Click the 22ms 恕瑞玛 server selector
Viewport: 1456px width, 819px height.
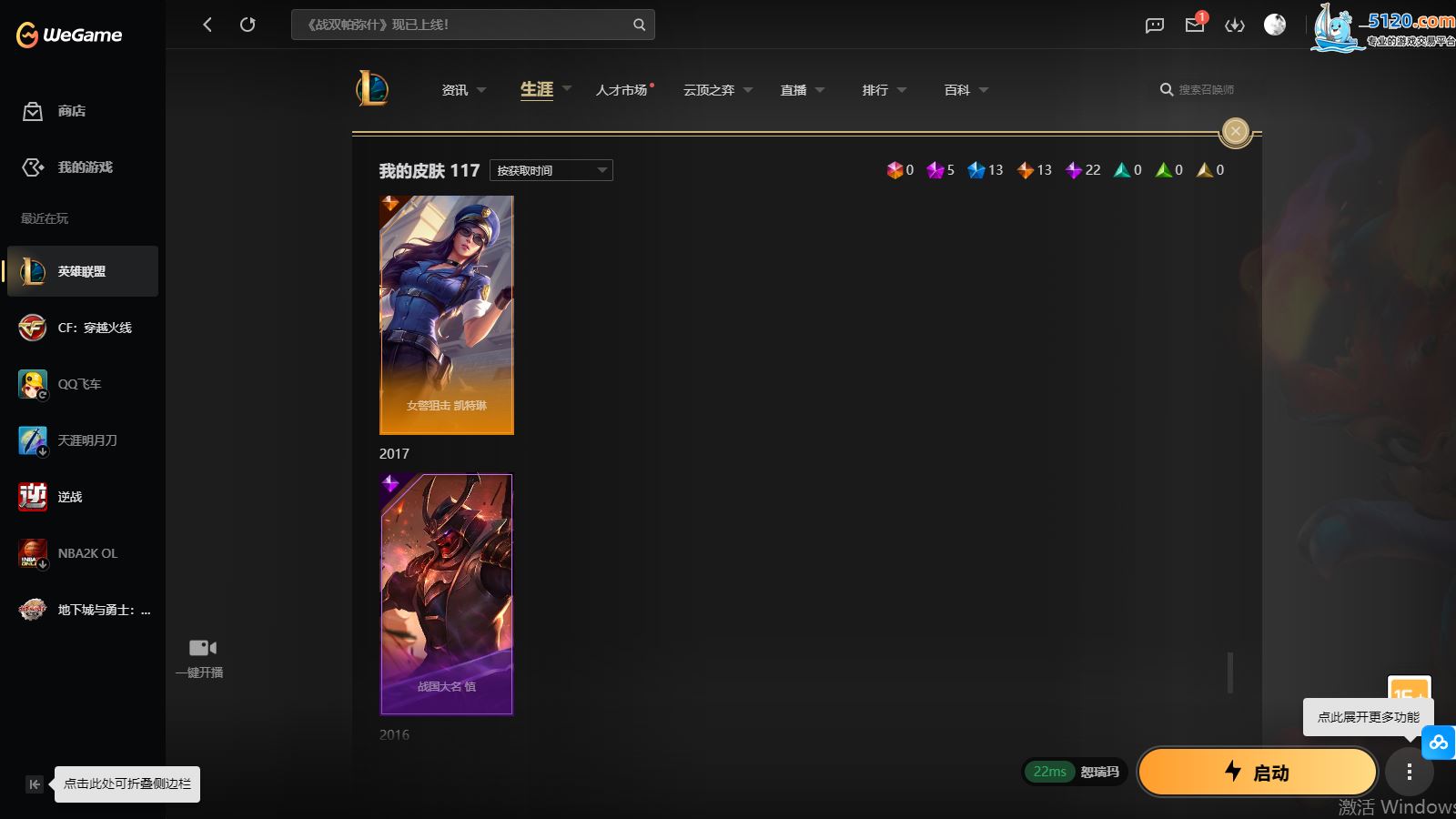click(x=1076, y=772)
